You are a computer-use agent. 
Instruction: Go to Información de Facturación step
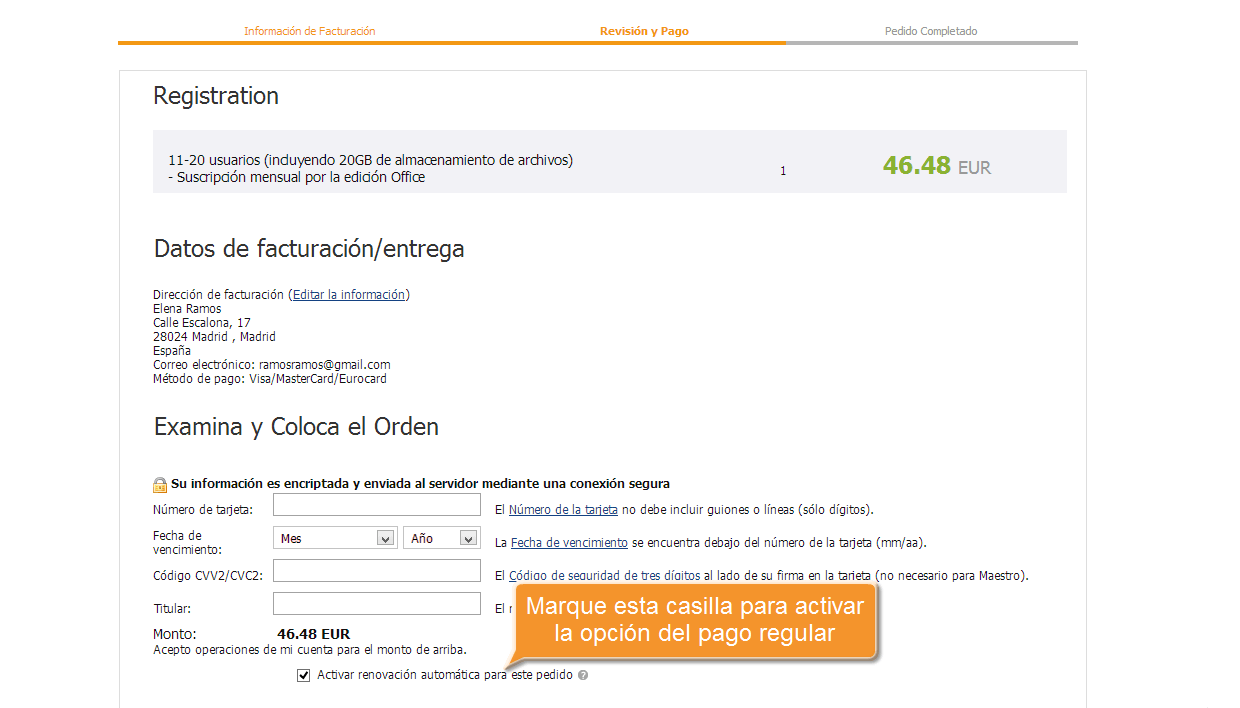point(310,31)
